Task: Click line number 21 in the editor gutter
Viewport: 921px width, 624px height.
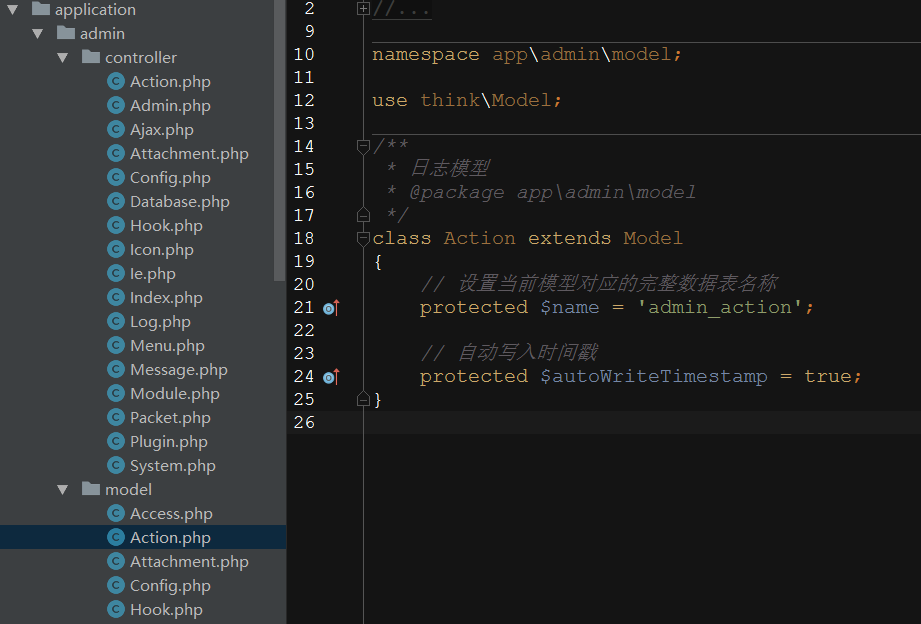Action: [304, 307]
